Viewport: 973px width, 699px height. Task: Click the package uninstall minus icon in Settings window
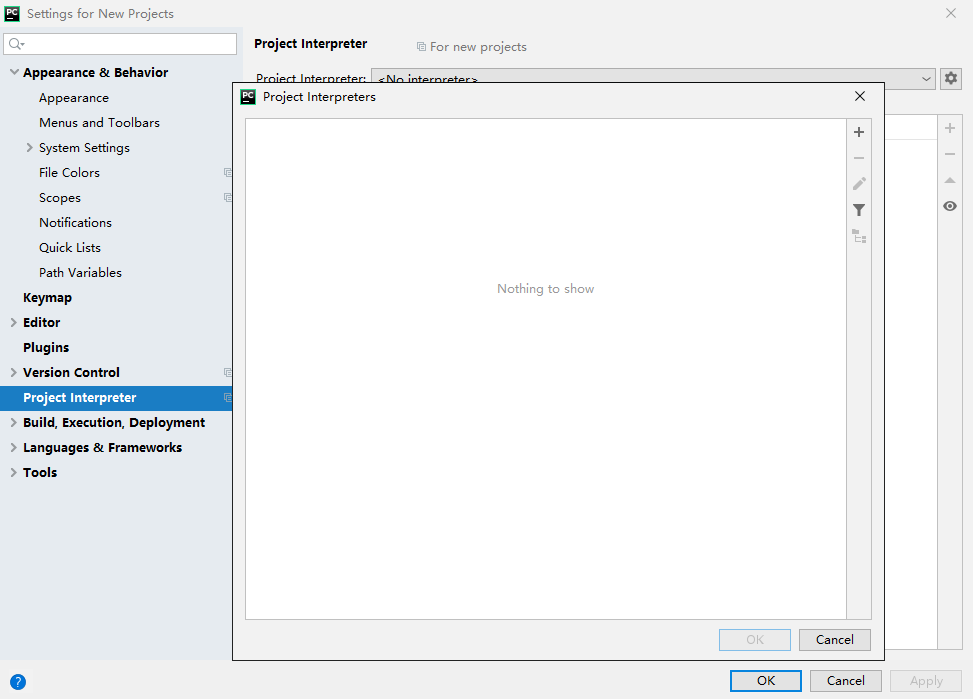coord(949,154)
